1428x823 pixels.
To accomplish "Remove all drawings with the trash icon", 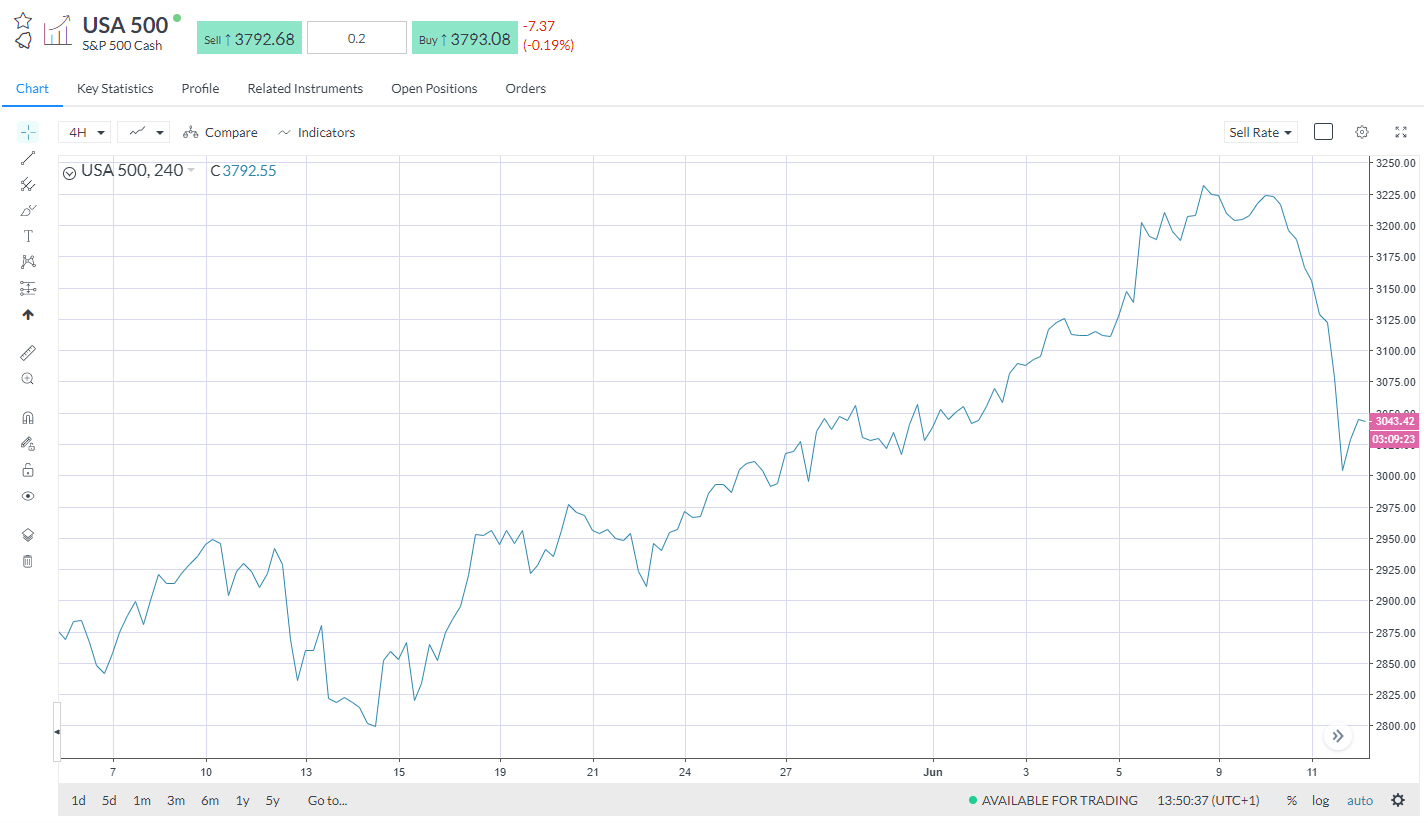I will coord(27,560).
